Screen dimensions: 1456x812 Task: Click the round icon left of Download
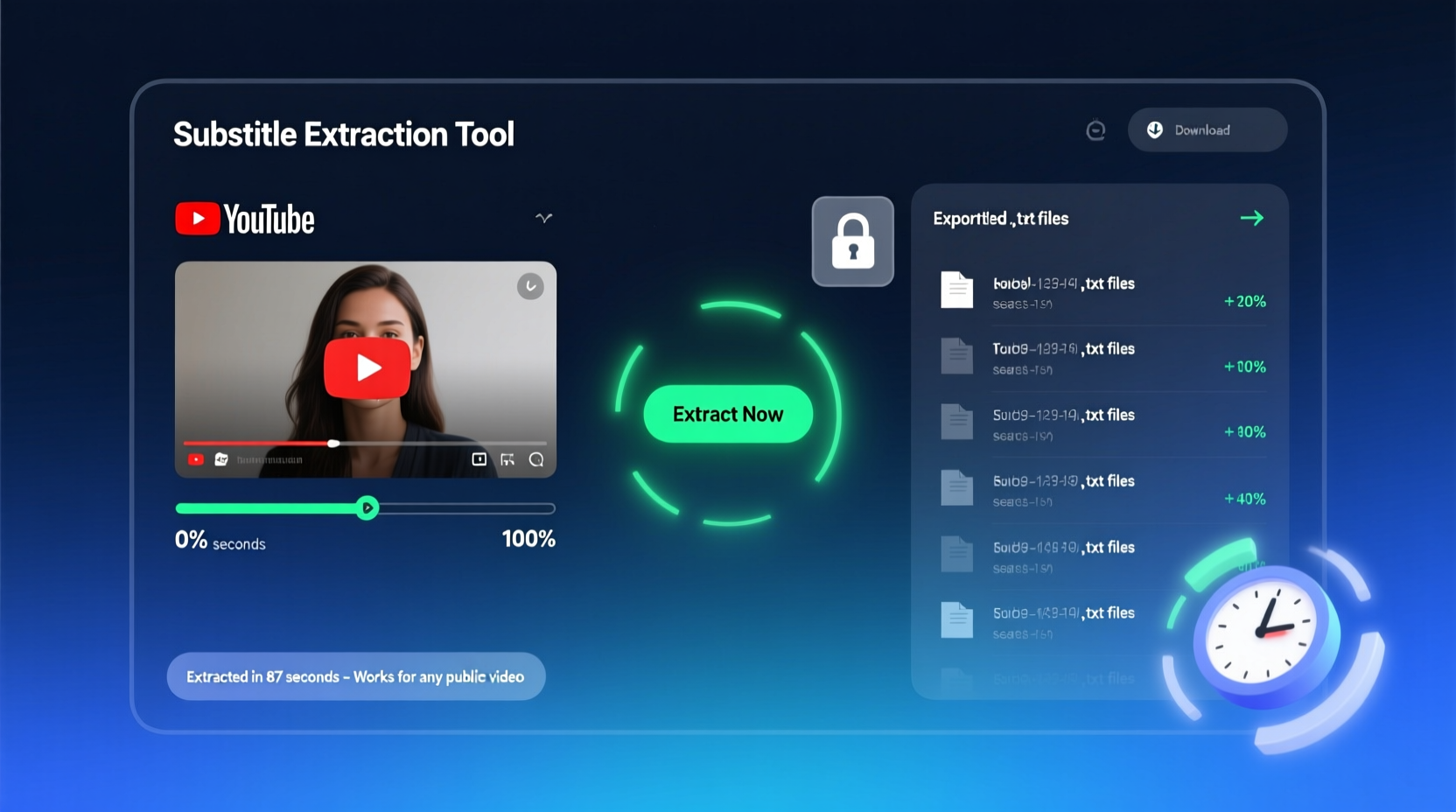point(1095,130)
